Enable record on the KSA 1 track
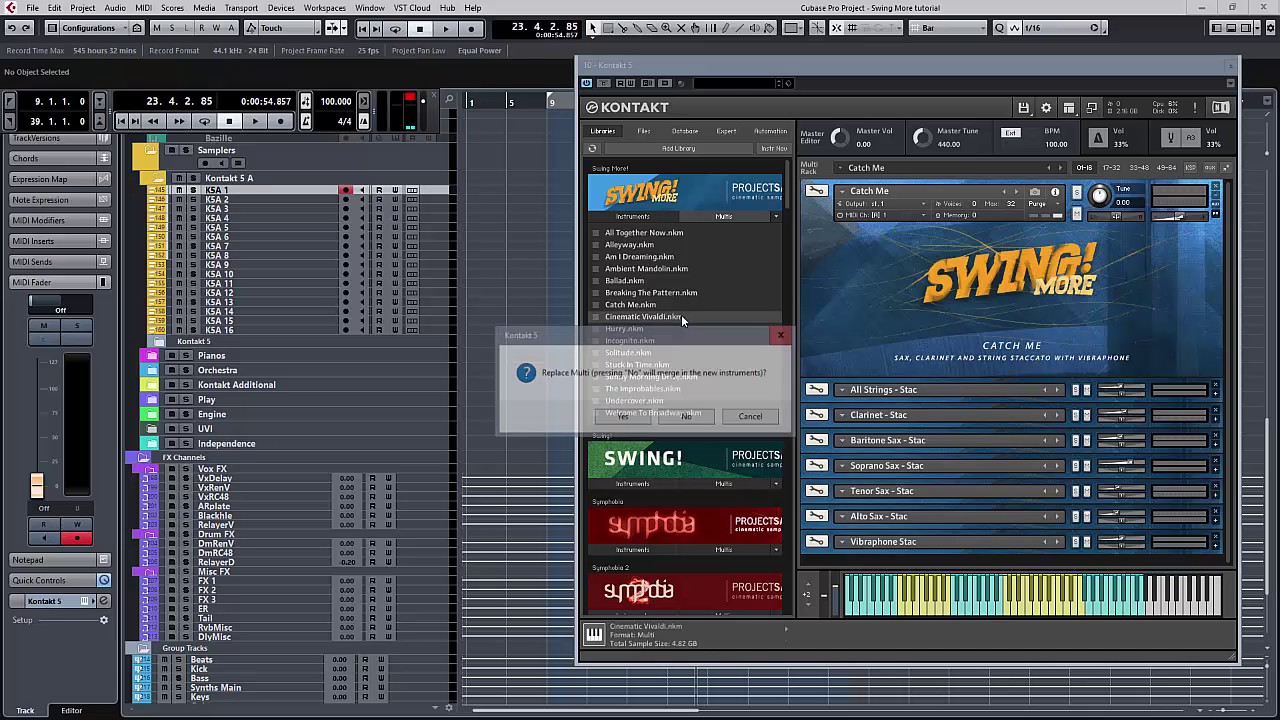This screenshot has width=1280, height=720. (x=346, y=190)
